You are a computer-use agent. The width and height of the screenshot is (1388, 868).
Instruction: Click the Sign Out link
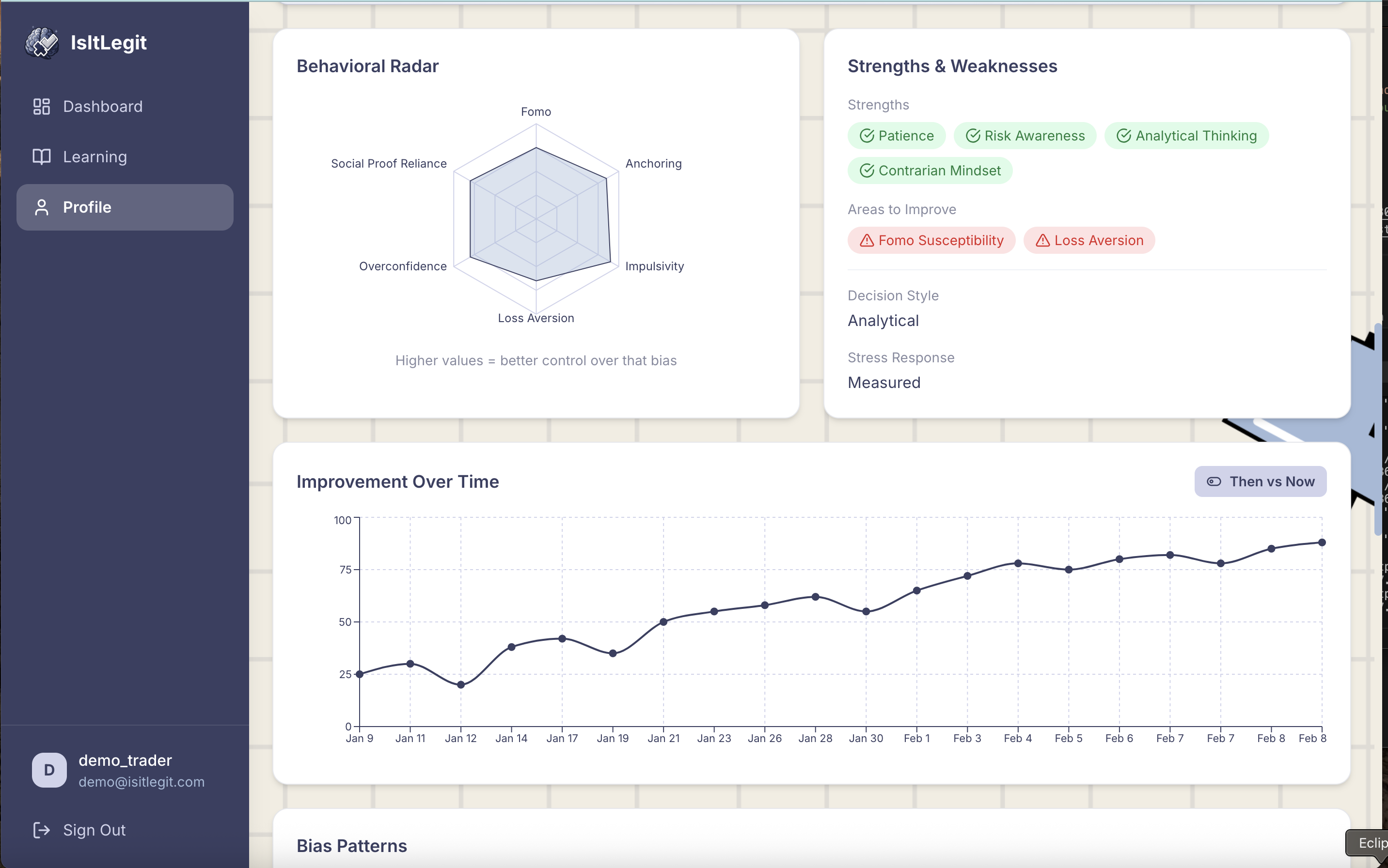pyautogui.click(x=94, y=830)
